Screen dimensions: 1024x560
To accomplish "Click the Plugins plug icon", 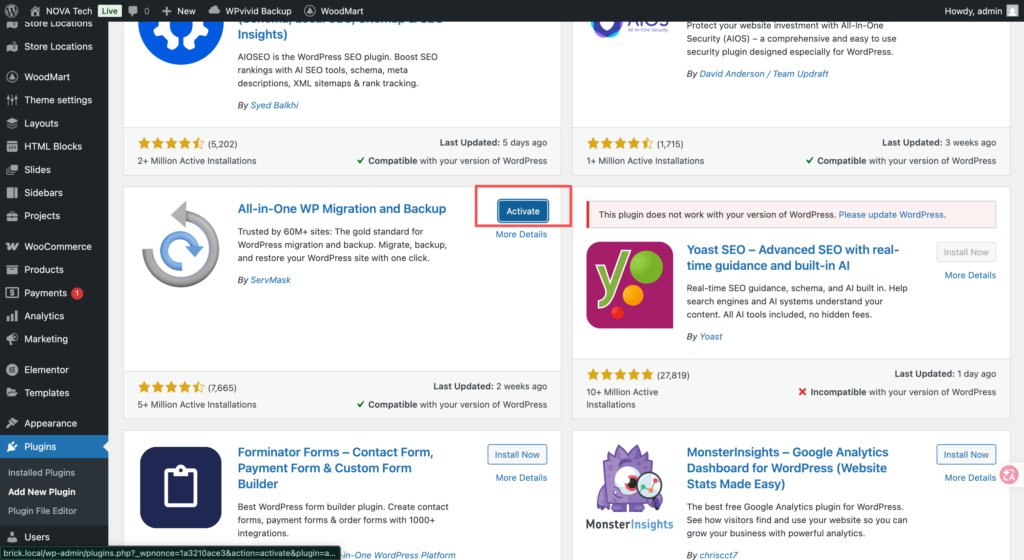I will pyautogui.click(x=12, y=446).
